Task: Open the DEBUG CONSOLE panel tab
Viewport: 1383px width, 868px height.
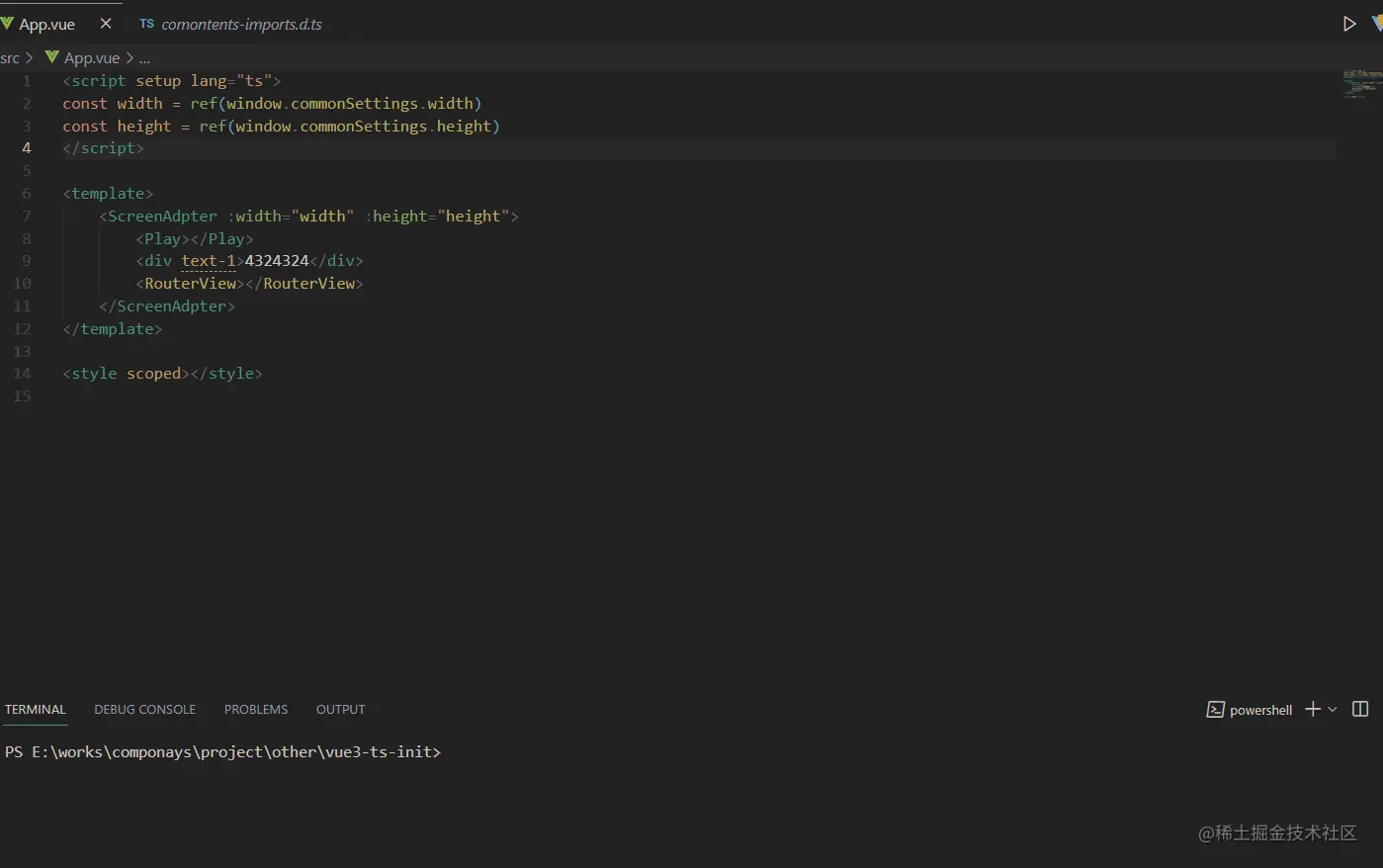Action: (x=144, y=710)
